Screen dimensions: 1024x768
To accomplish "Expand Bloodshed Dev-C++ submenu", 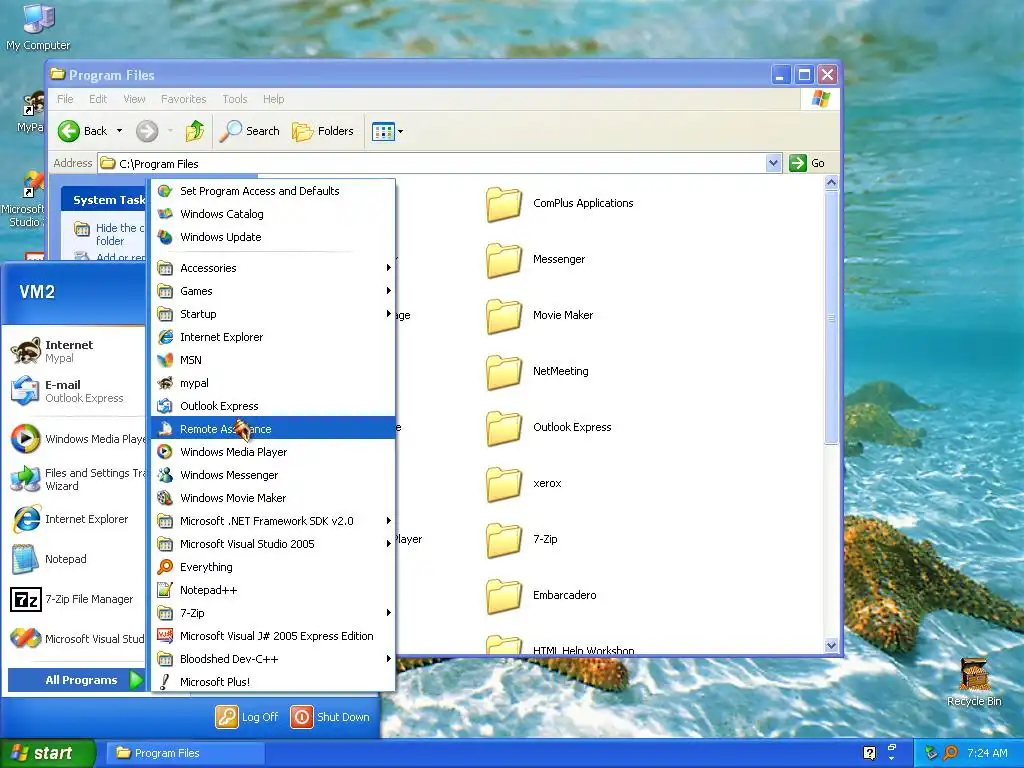I will coord(273,659).
